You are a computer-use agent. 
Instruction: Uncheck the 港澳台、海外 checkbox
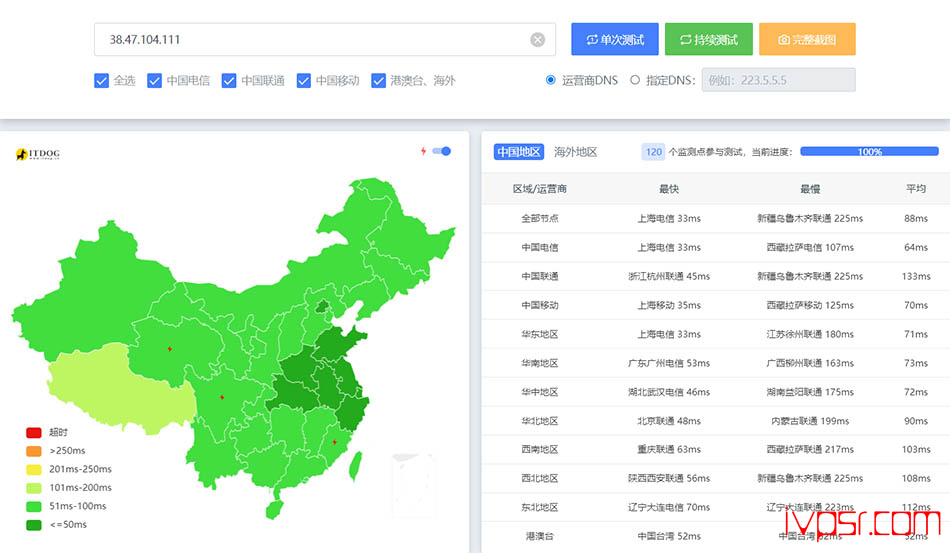tap(379, 81)
